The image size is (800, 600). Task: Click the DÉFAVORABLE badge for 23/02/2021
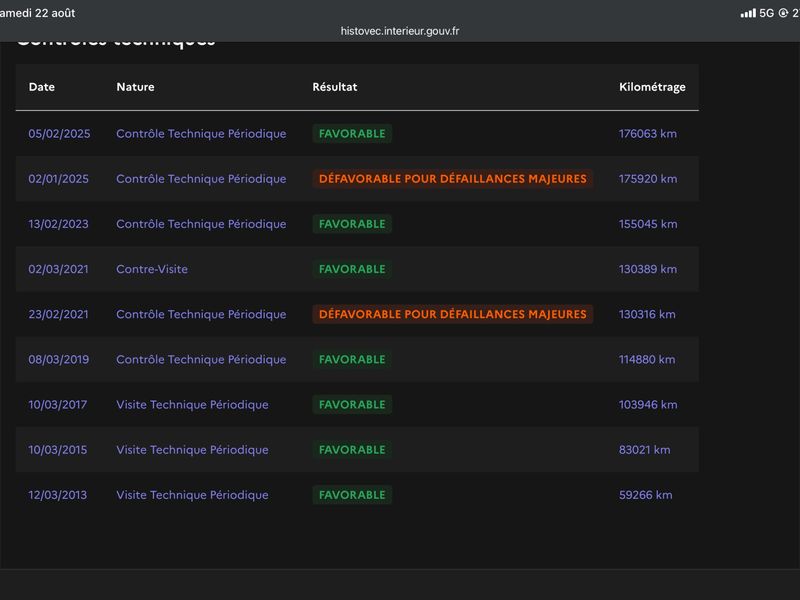pyautogui.click(x=453, y=314)
